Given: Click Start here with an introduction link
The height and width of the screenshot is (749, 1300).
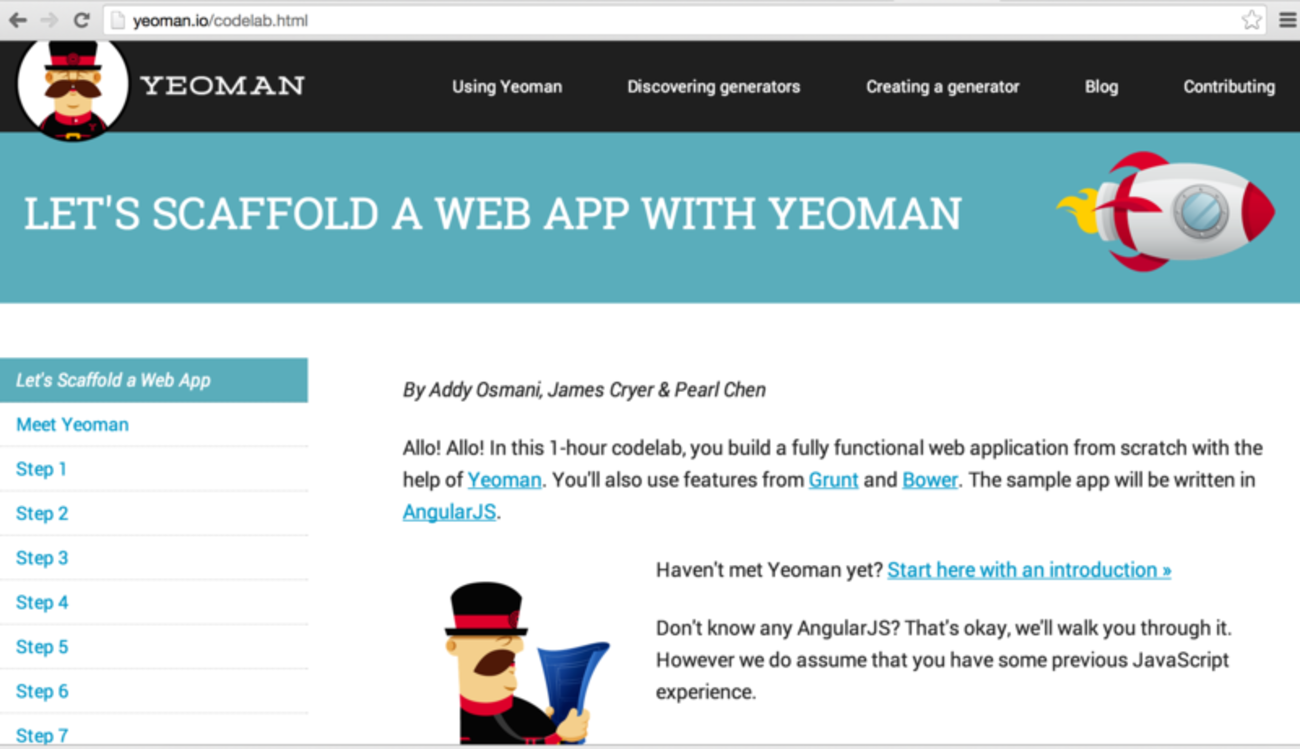Looking at the screenshot, I should coord(1029,570).
